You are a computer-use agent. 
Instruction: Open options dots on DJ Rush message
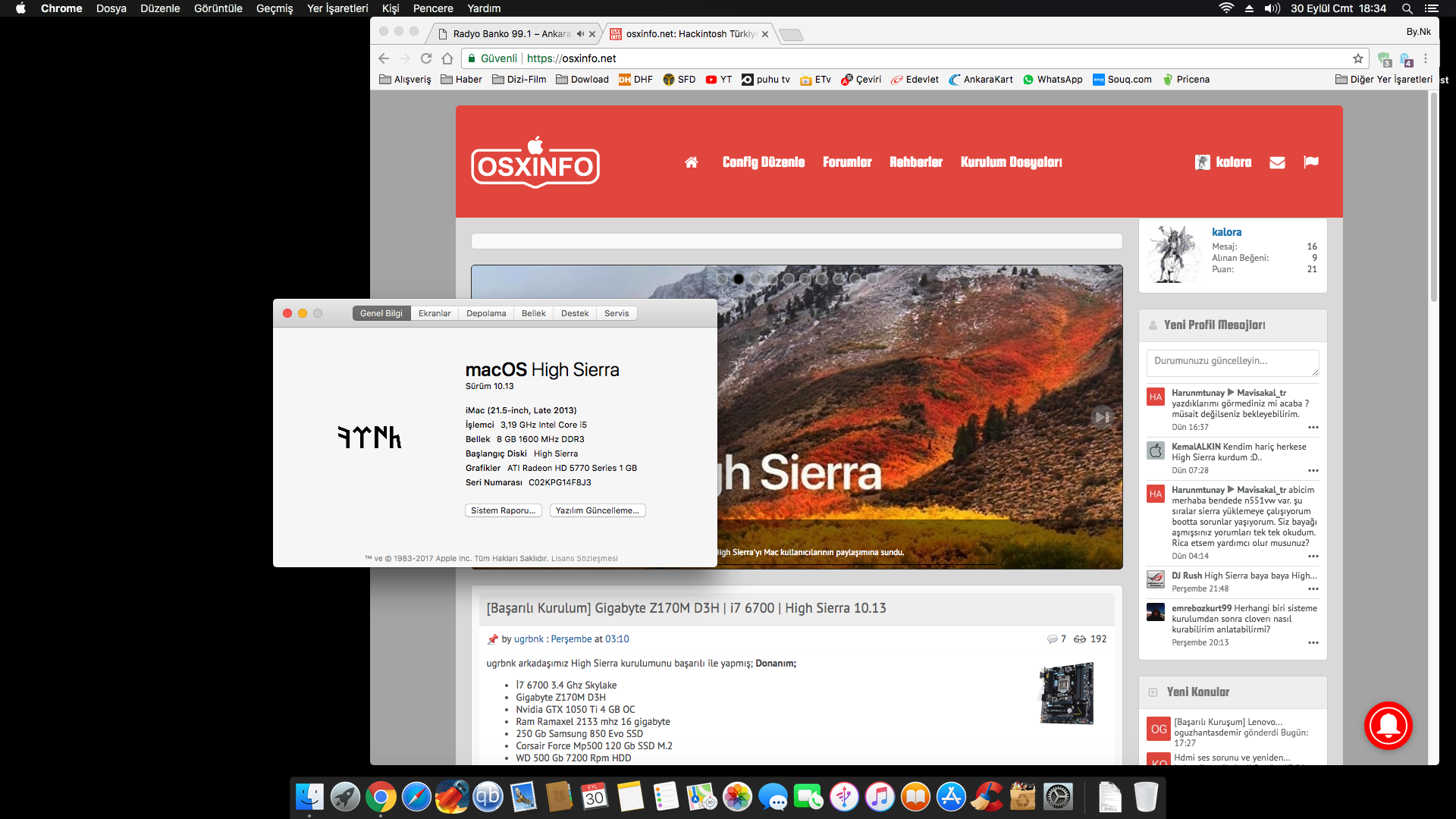[x=1313, y=589]
